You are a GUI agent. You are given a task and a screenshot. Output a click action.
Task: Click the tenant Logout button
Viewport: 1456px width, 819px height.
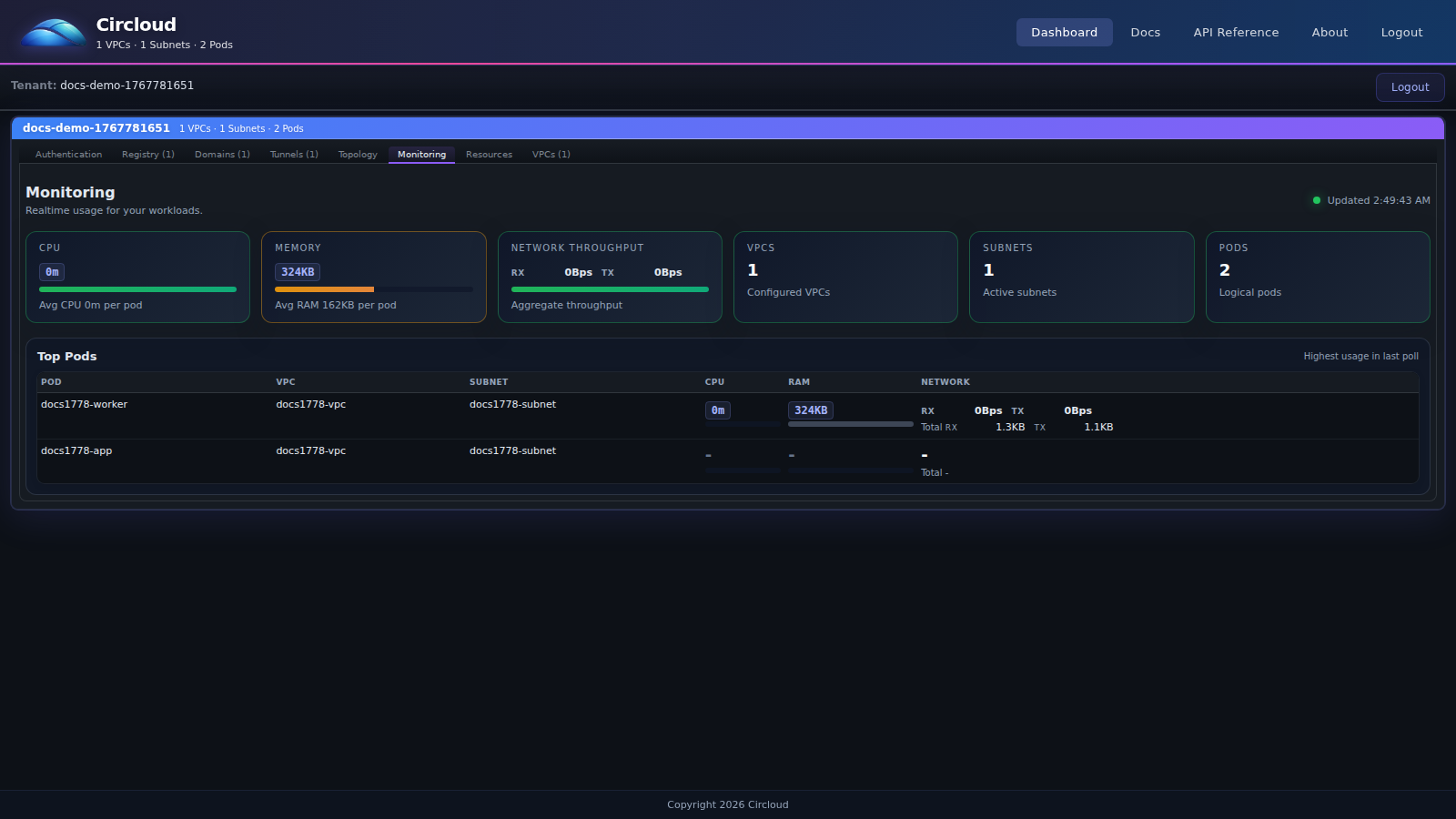coord(1410,86)
